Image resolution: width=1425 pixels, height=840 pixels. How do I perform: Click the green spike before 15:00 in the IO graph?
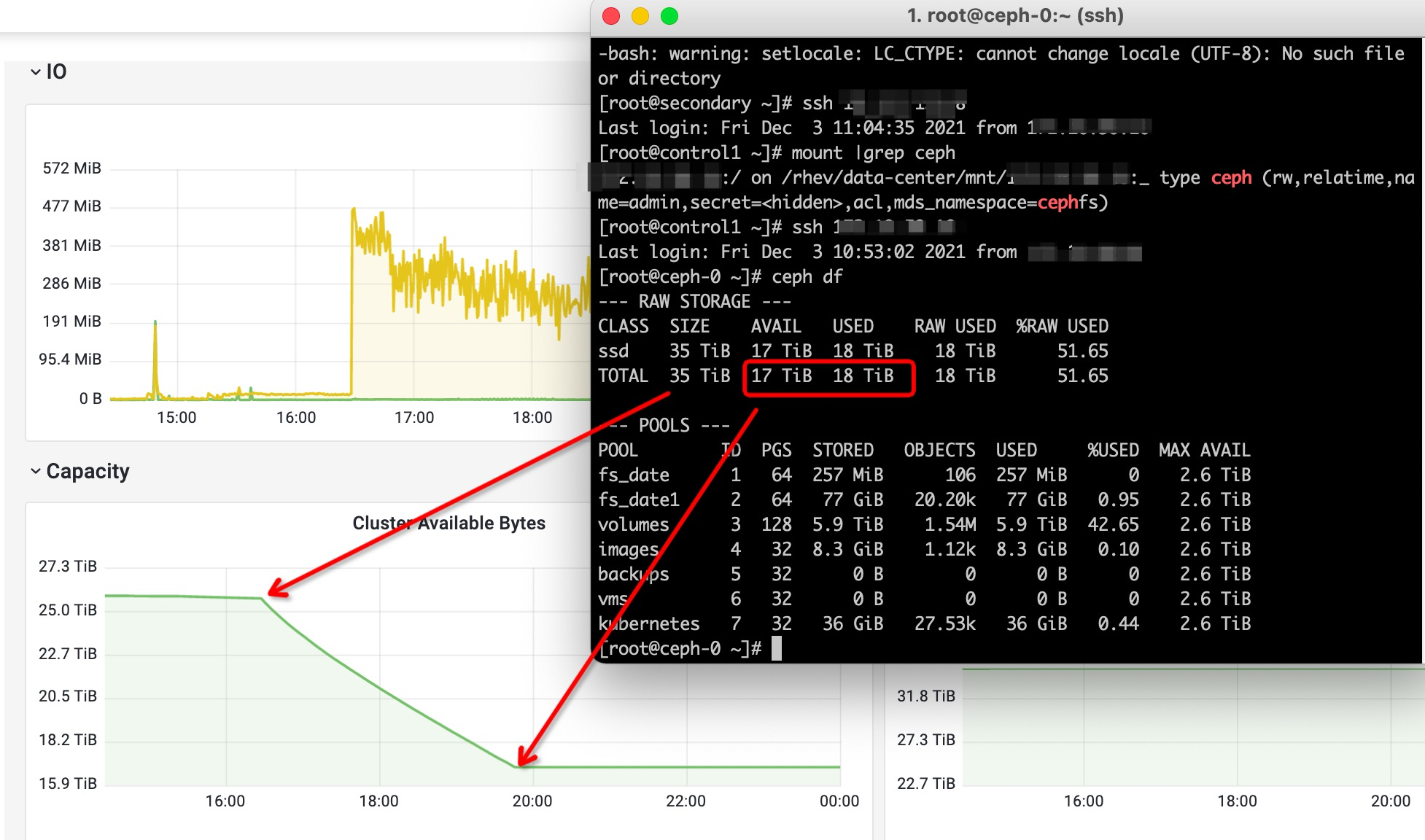[x=155, y=322]
